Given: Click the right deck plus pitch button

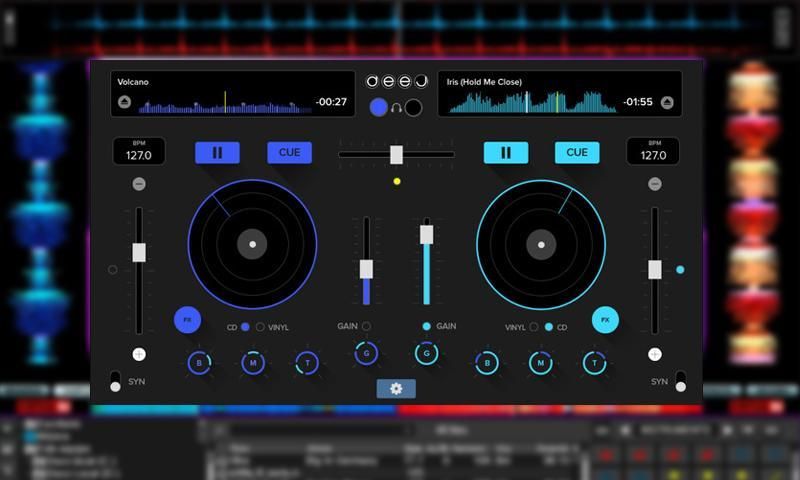Looking at the screenshot, I should [654, 354].
